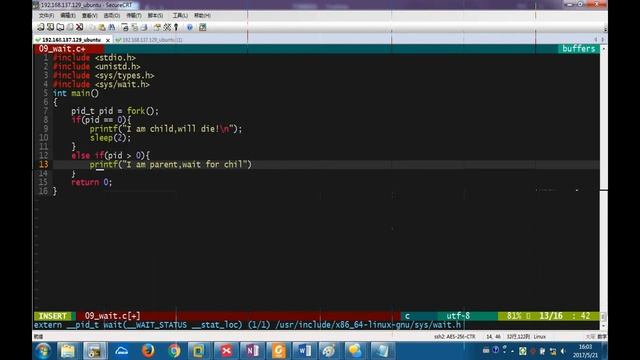
Task: Click the tab strip right scroll arrow
Action: click(602, 40)
